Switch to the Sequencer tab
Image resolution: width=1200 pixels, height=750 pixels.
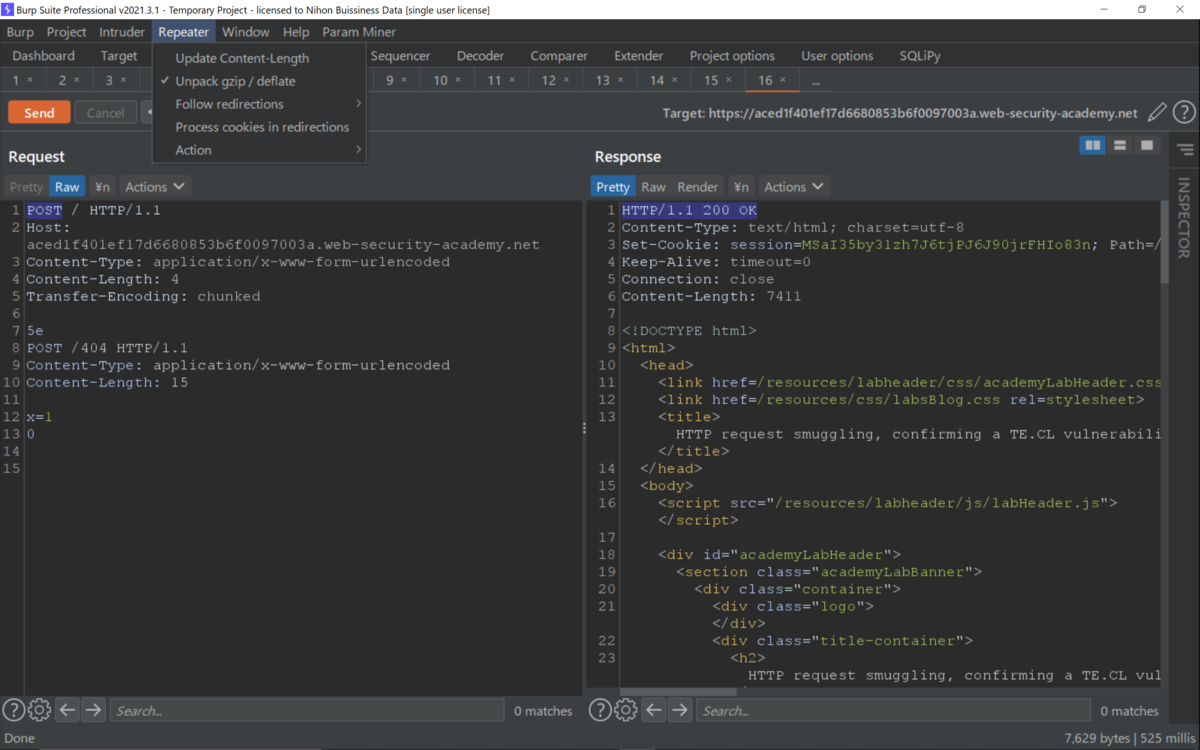coord(400,56)
